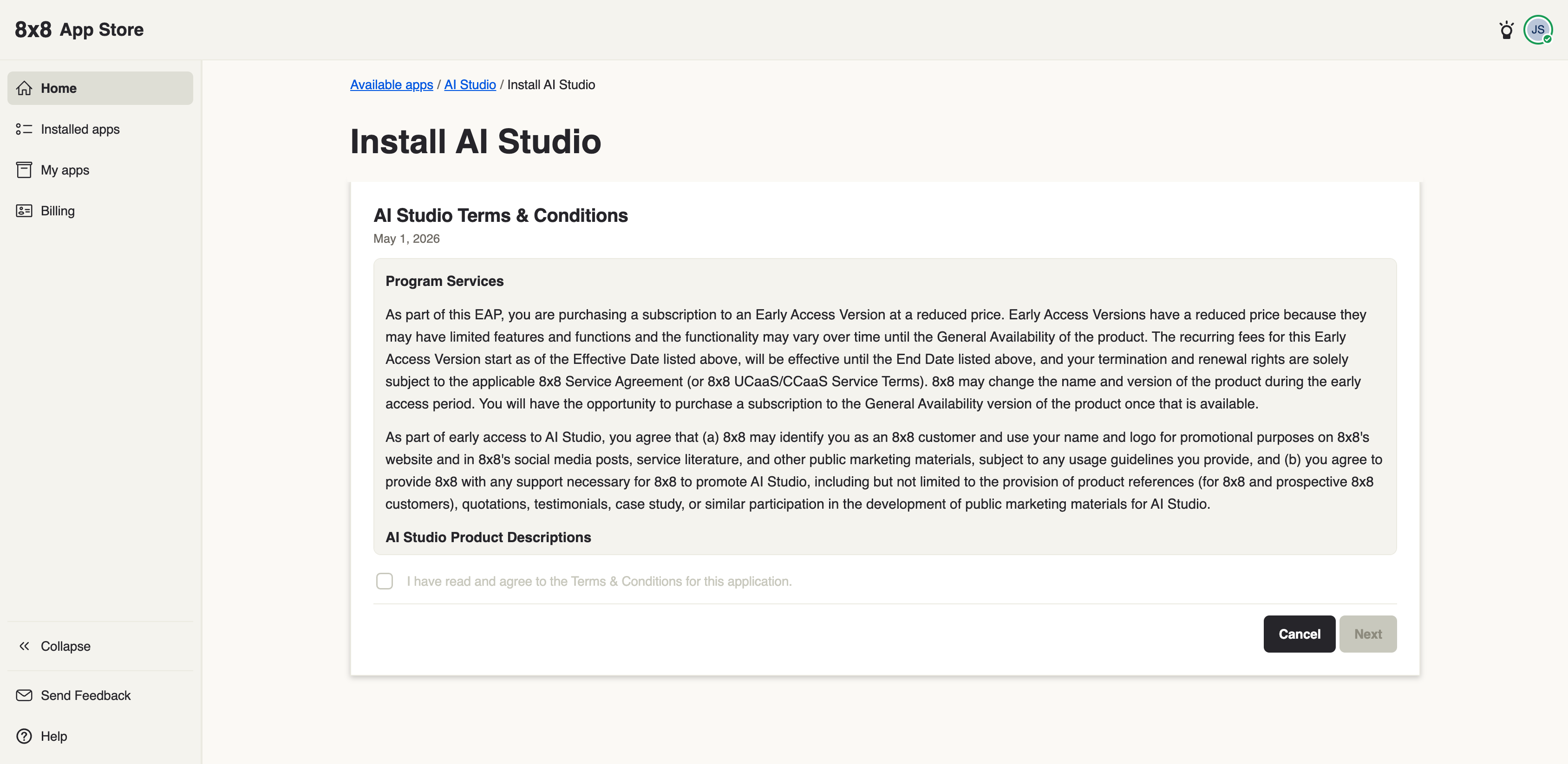1568x764 pixels.
Task: Open Help in the sidebar
Action: tap(100, 736)
